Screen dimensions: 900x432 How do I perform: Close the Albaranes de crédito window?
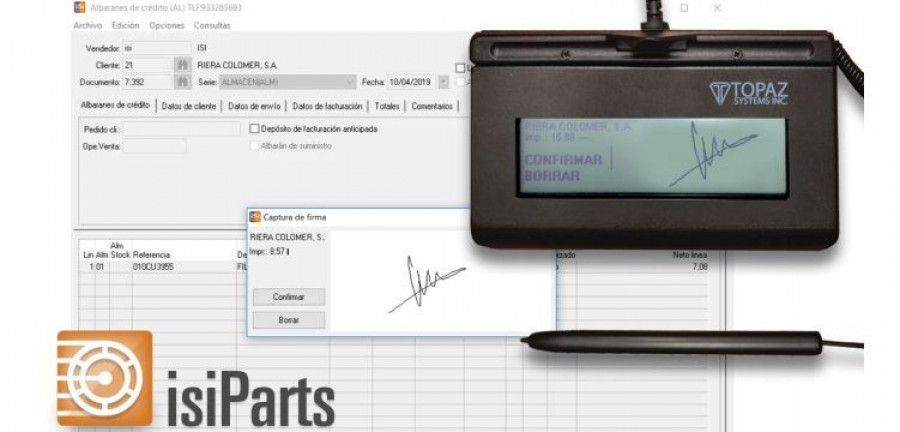pos(717,8)
